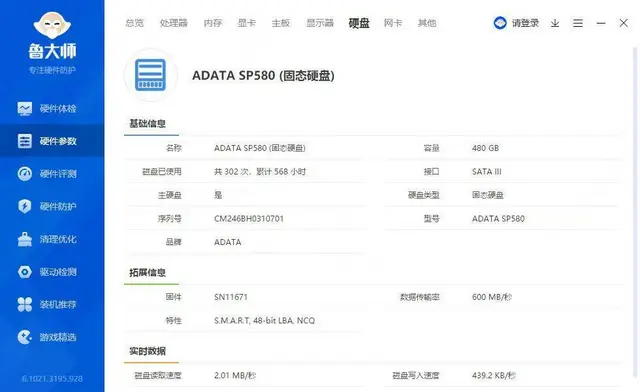The height and width of the screenshot is (392, 640).
Task: Switch to 其他 tab
Action: pos(427,23)
